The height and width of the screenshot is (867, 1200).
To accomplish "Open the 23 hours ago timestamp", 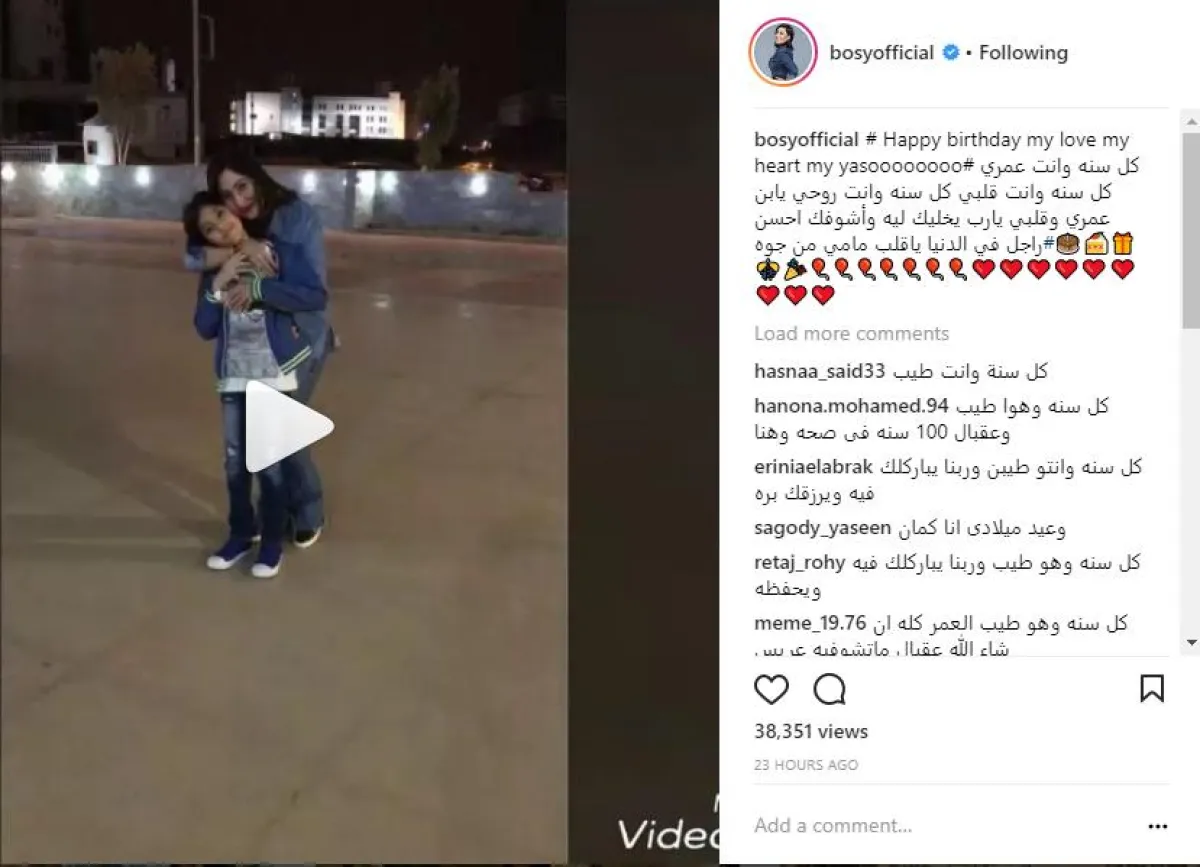I will (x=806, y=765).
